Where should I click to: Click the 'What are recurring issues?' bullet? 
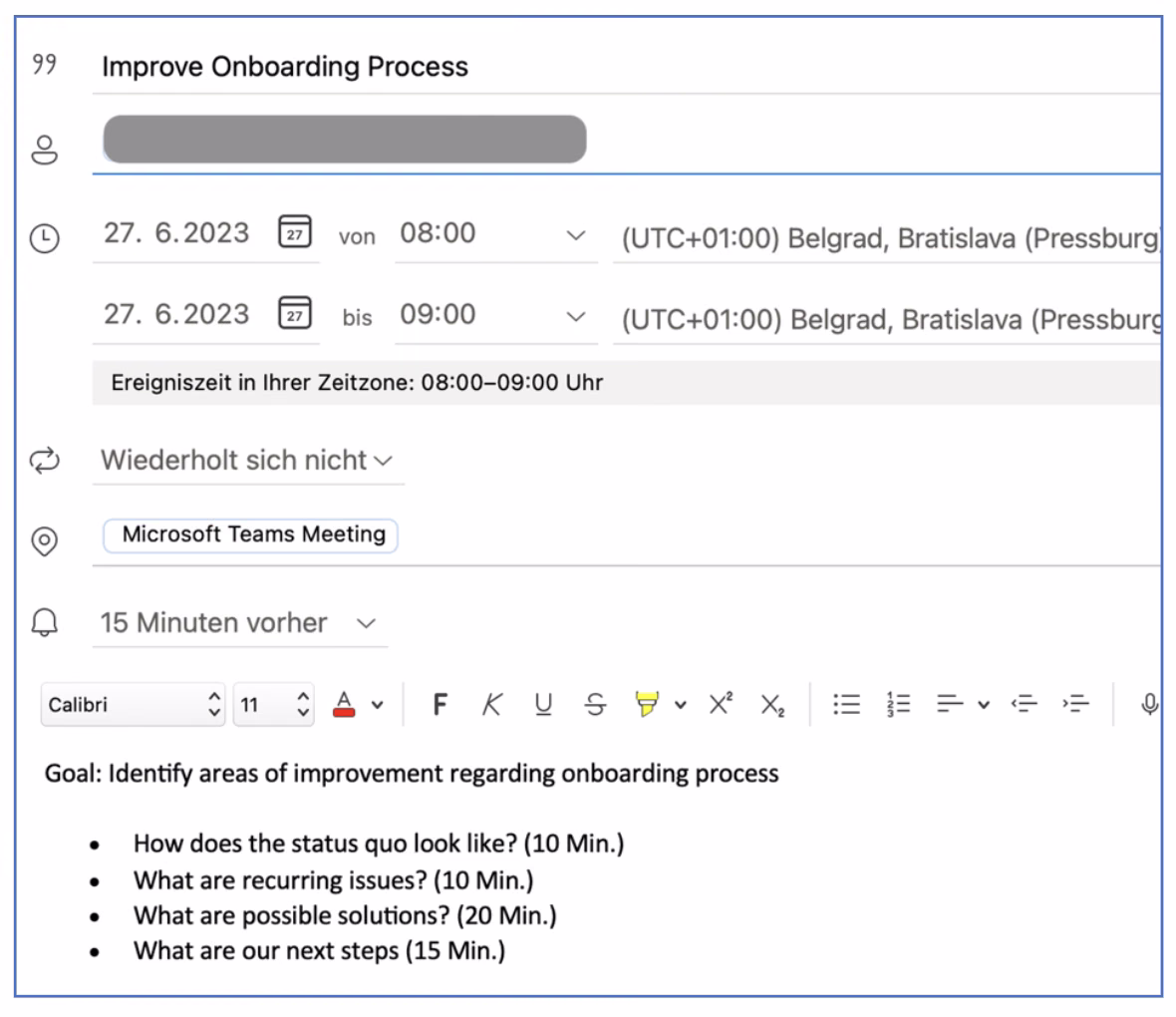[x=334, y=879]
